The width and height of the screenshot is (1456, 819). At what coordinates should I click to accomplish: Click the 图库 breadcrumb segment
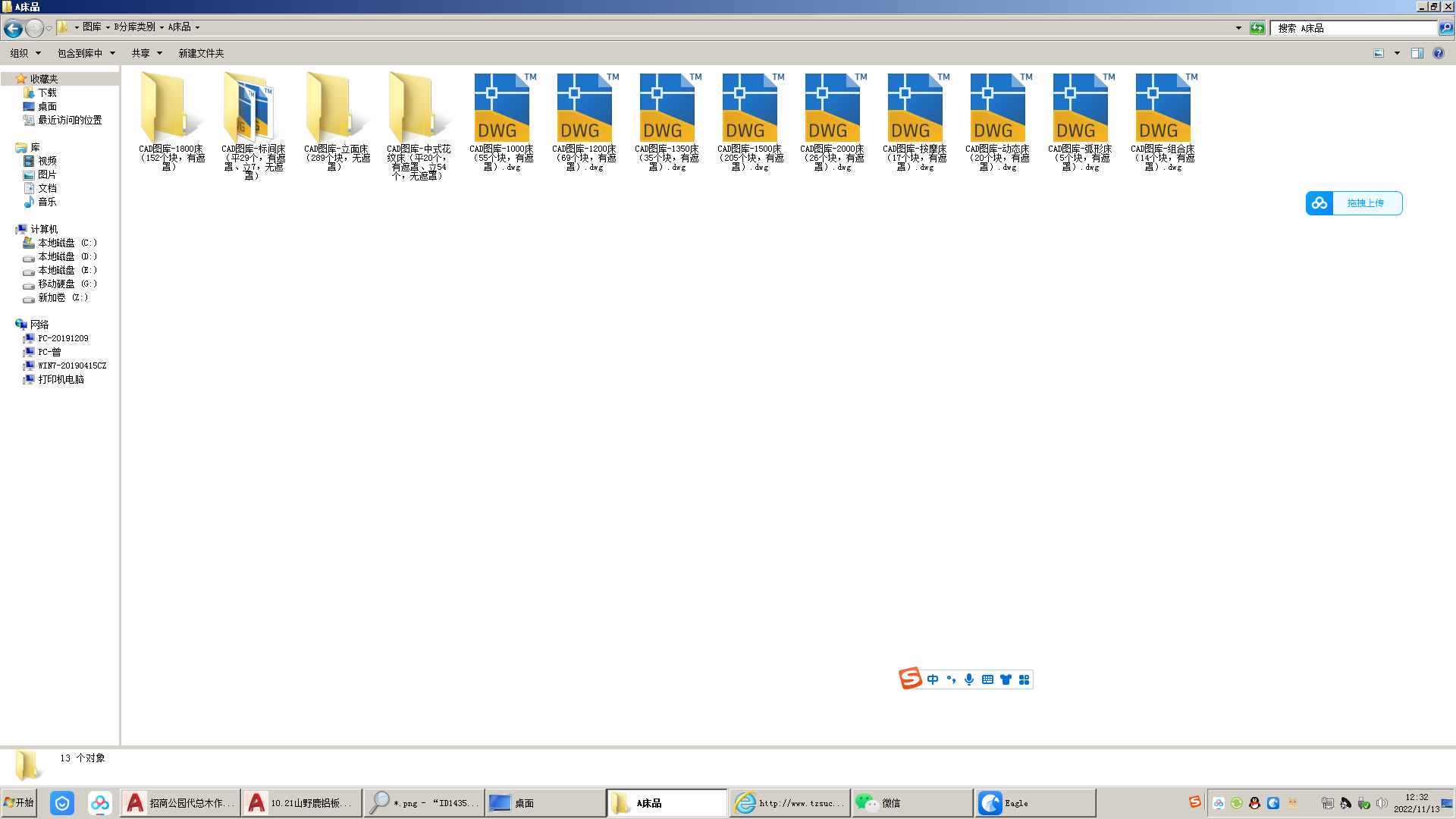pos(92,27)
